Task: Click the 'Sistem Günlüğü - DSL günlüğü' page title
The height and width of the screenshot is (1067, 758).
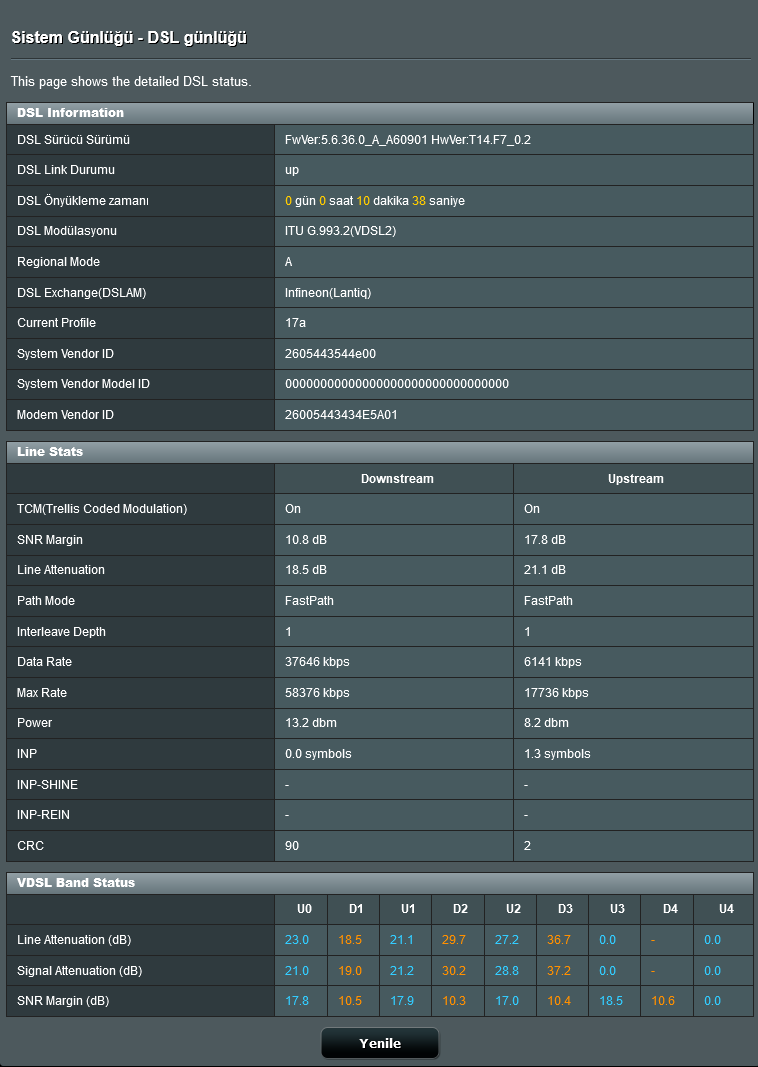Action: [129, 38]
